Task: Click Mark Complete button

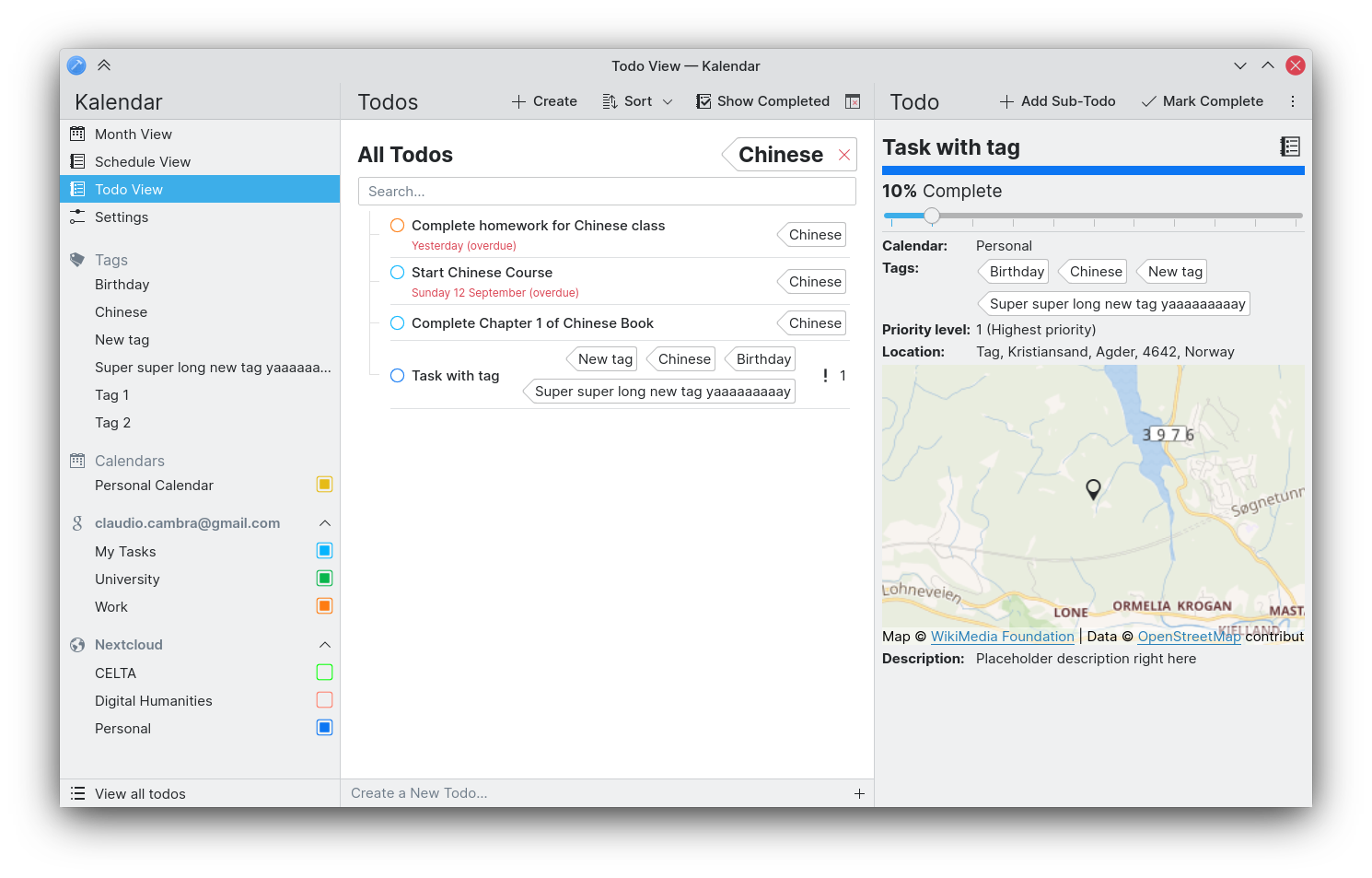Action: coord(1203,101)
